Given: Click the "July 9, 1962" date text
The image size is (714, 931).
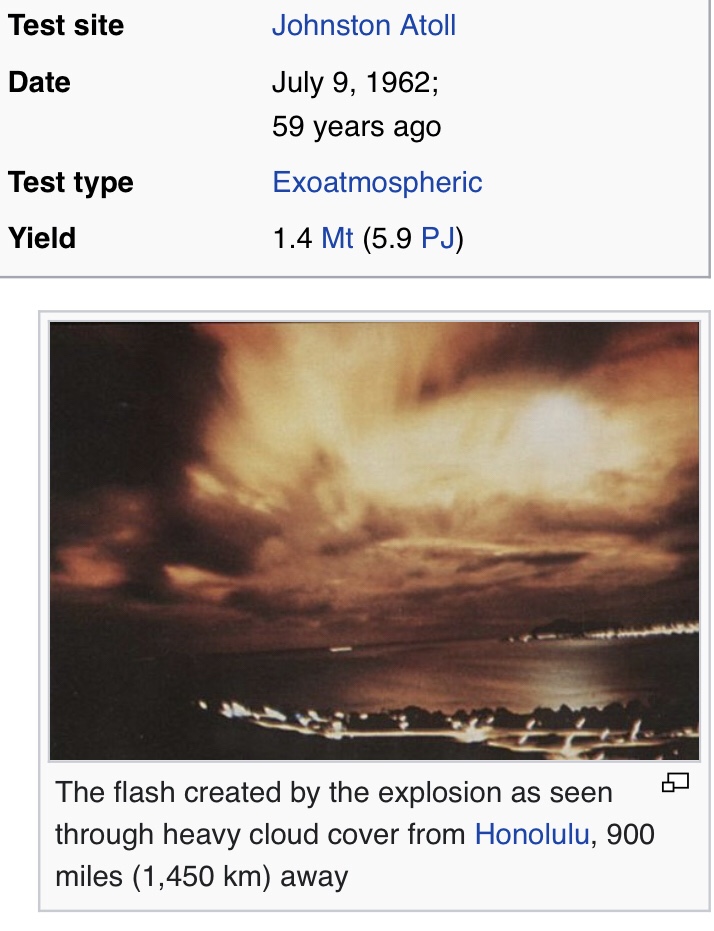Looking at the screenshot, I should point(354,81).
